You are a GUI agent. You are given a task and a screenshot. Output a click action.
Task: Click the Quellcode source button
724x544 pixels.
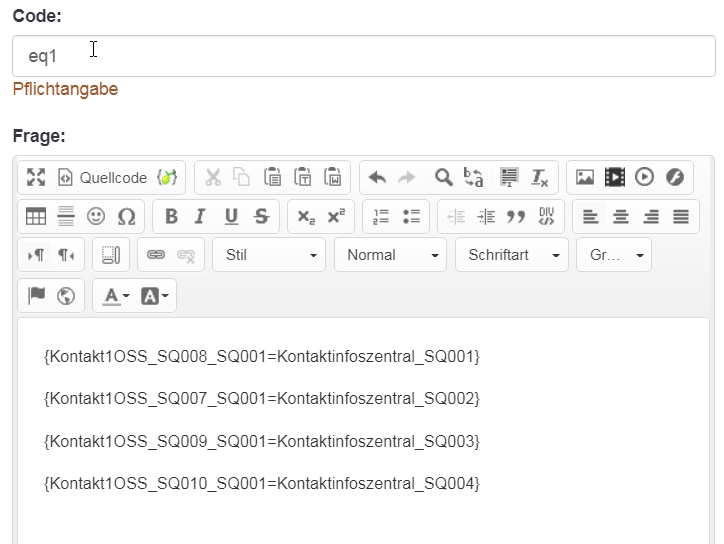point(103,177)
